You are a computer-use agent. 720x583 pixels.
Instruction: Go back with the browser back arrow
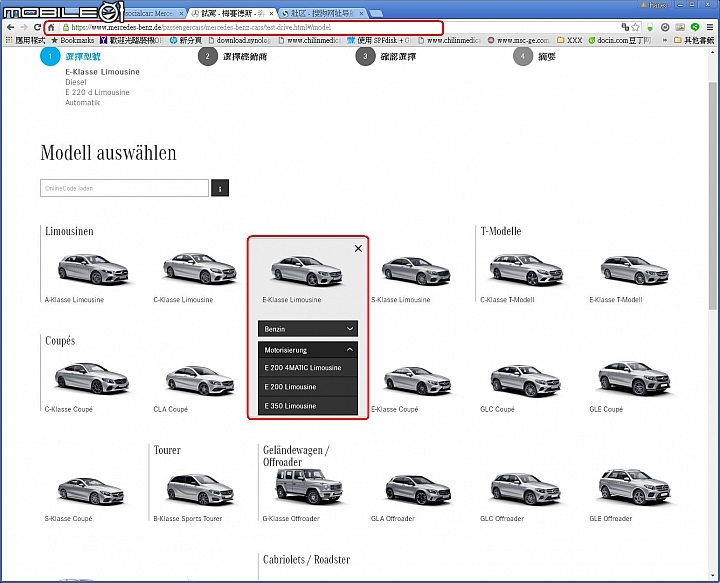[x=11, y=28]
